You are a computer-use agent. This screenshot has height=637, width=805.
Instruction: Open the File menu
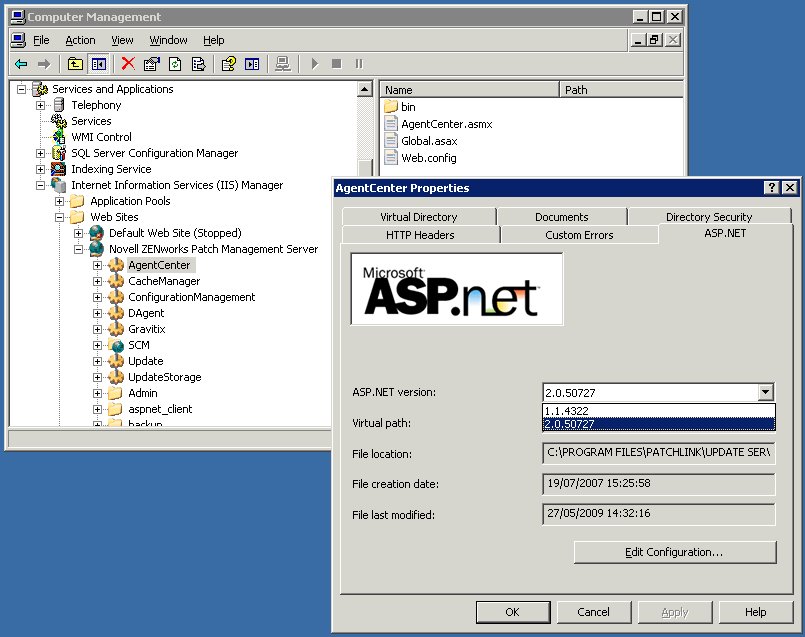click(x=41, y=40)
